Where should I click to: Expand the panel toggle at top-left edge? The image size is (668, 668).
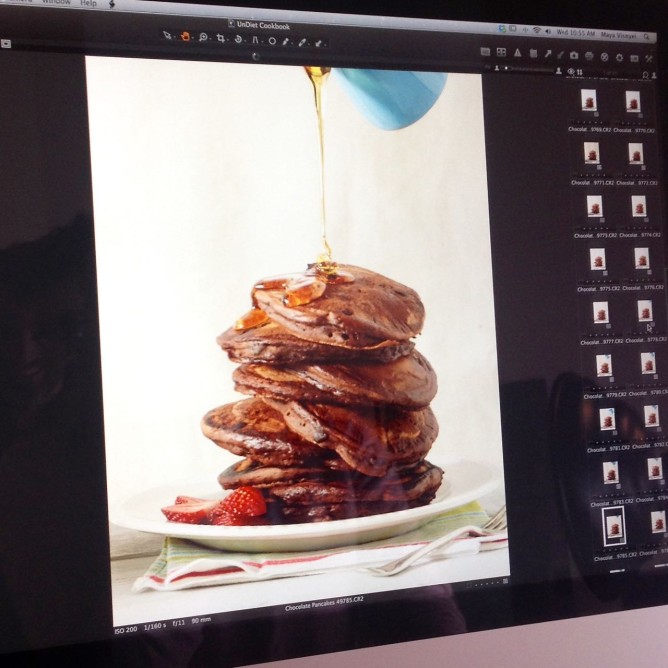(5, 44)
